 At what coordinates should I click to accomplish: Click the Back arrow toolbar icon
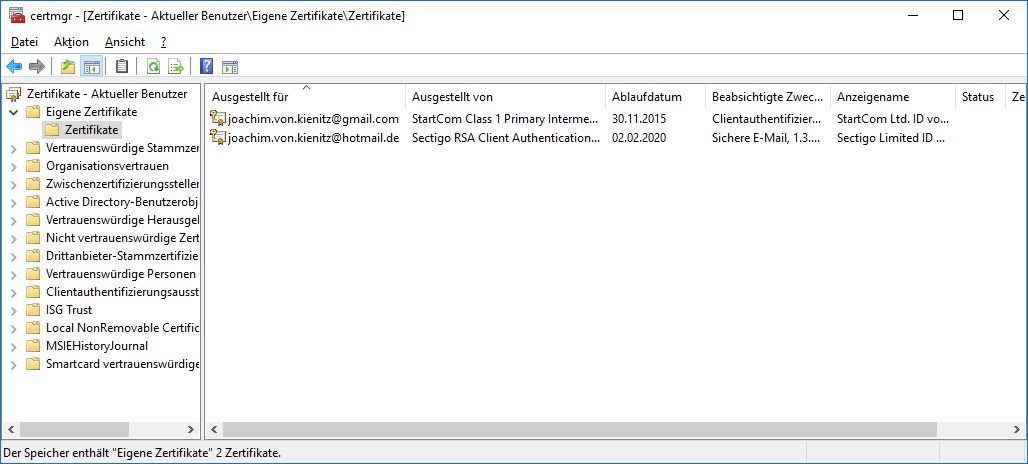(14, 67)
